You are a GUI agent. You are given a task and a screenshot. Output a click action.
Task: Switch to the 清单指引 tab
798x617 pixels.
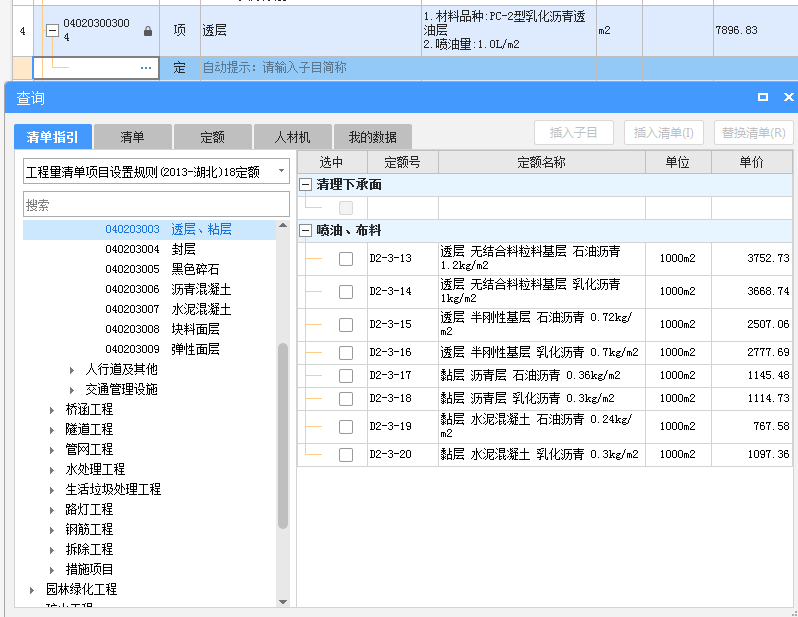coord(53,136)
